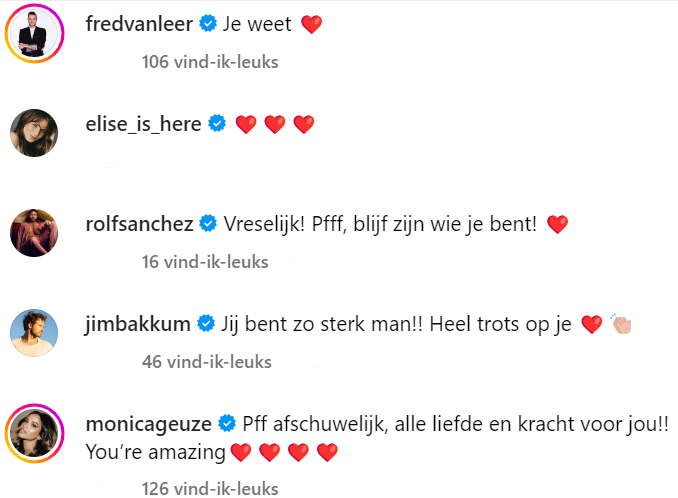Click the elise_is_here username link
Screen dimensions: 678x498
144,124
